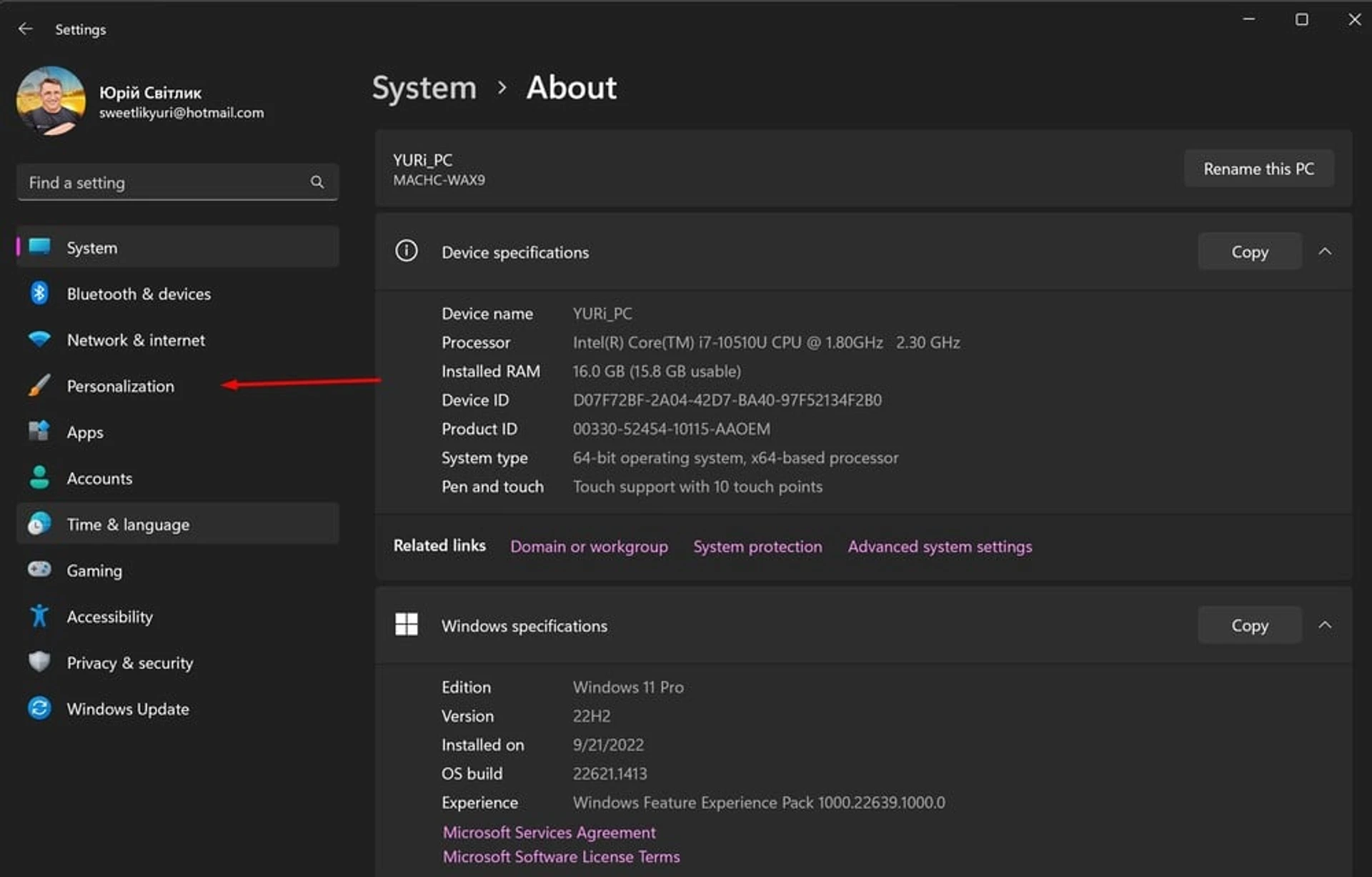Open Personalization settings label
This screenshot has width=1372, height=877.
121,386
